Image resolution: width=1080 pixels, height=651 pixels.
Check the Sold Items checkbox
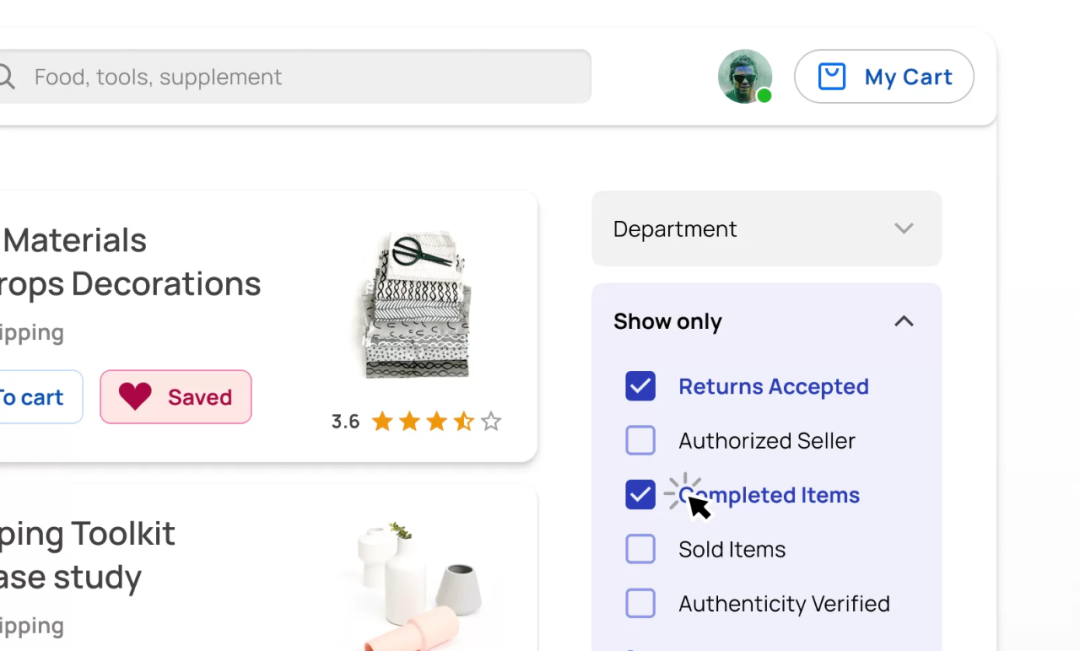[640, 549]
